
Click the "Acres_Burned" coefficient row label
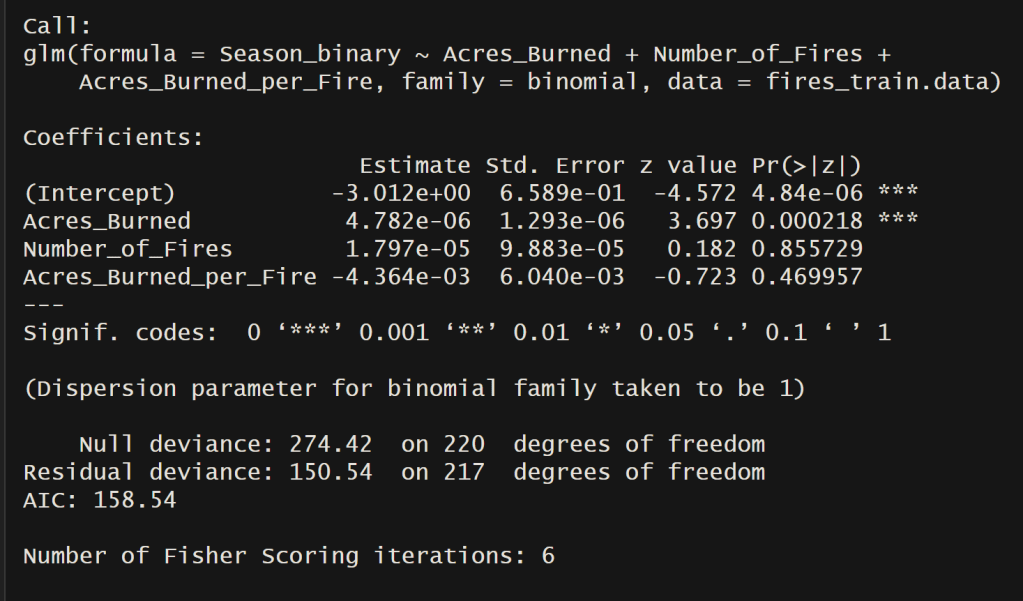(106, 220)
